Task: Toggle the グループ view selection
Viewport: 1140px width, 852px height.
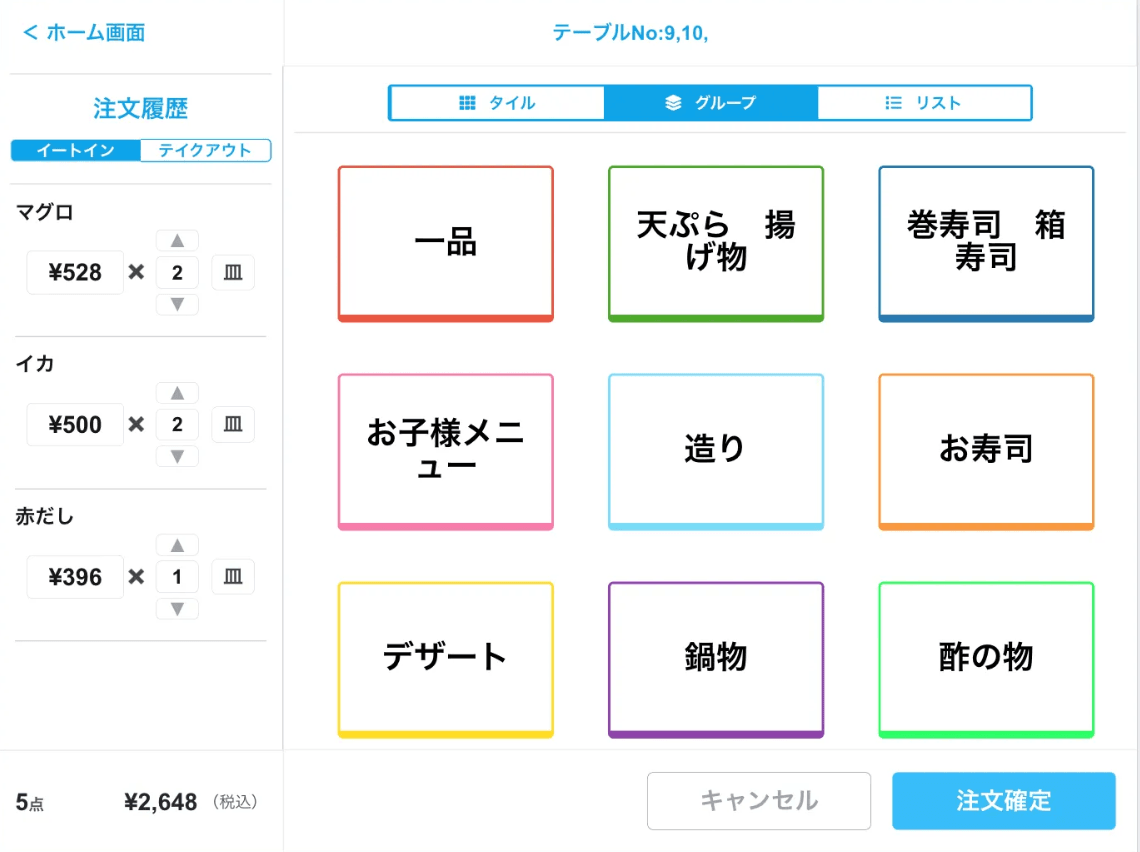Action: pyautogui.click(x=712, y=102)
